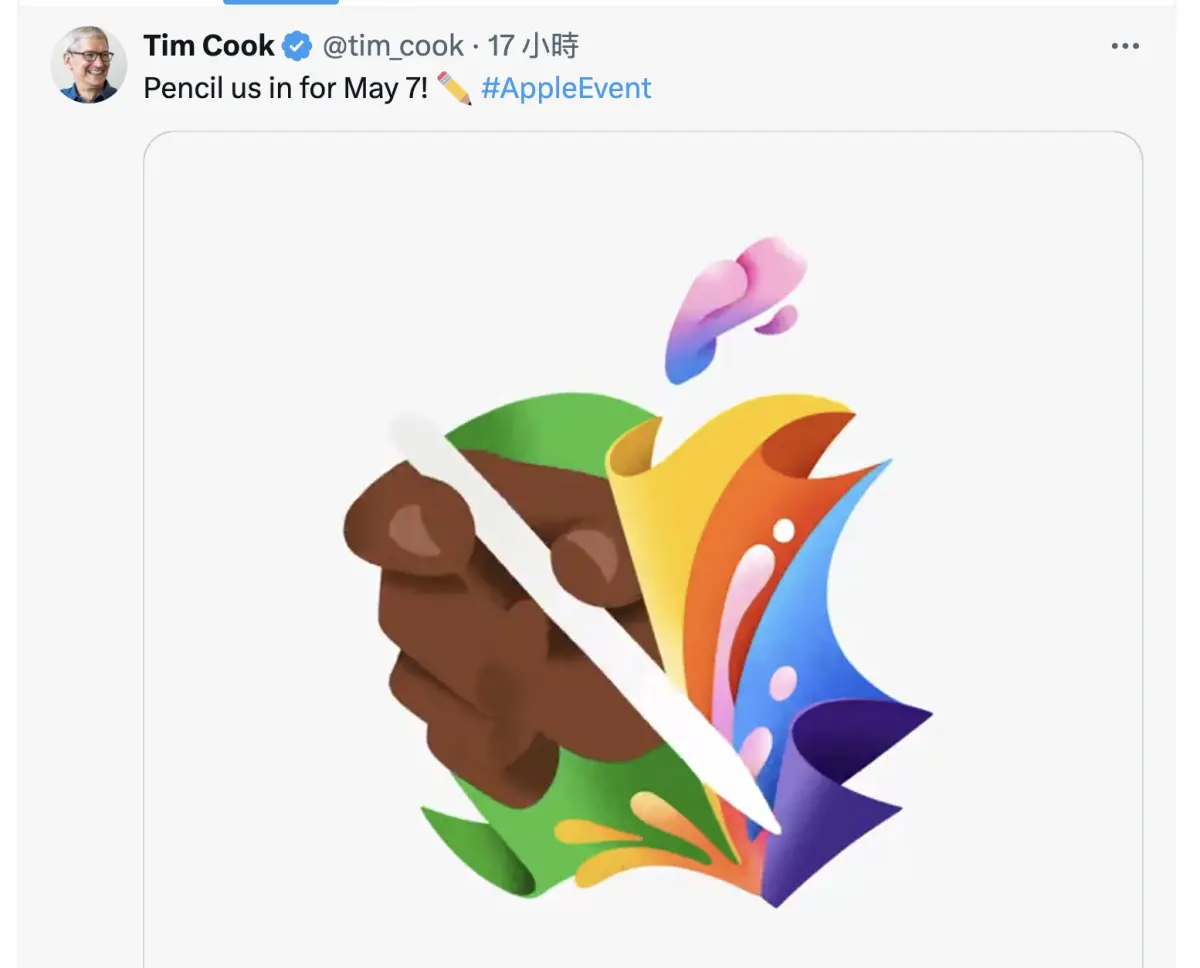This screenshot has height=968, width=1200.
Task: Open the more options ellipsis menu
Action: 1125,46
